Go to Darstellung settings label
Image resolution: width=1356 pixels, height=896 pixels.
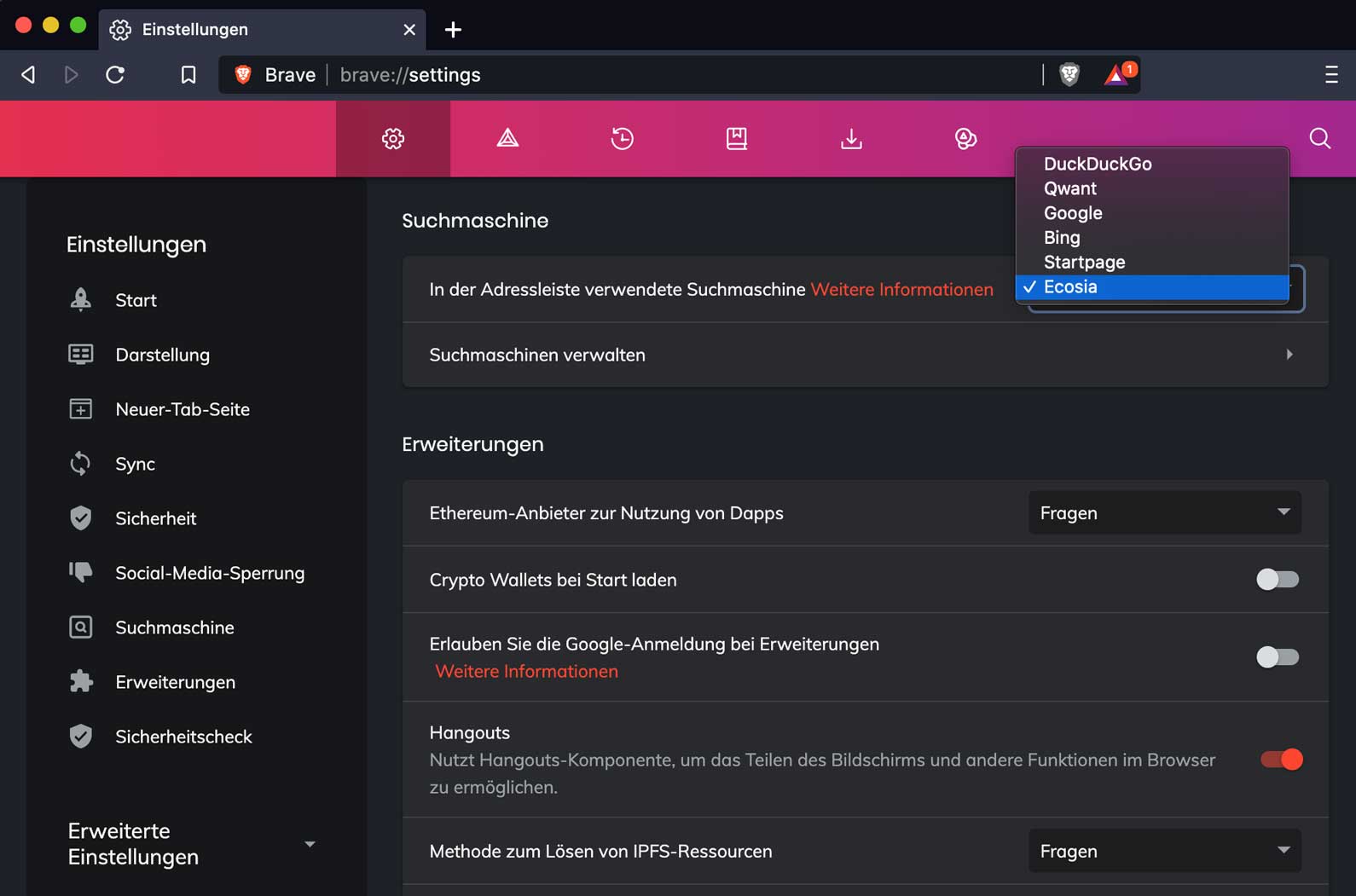coord(162,355)
